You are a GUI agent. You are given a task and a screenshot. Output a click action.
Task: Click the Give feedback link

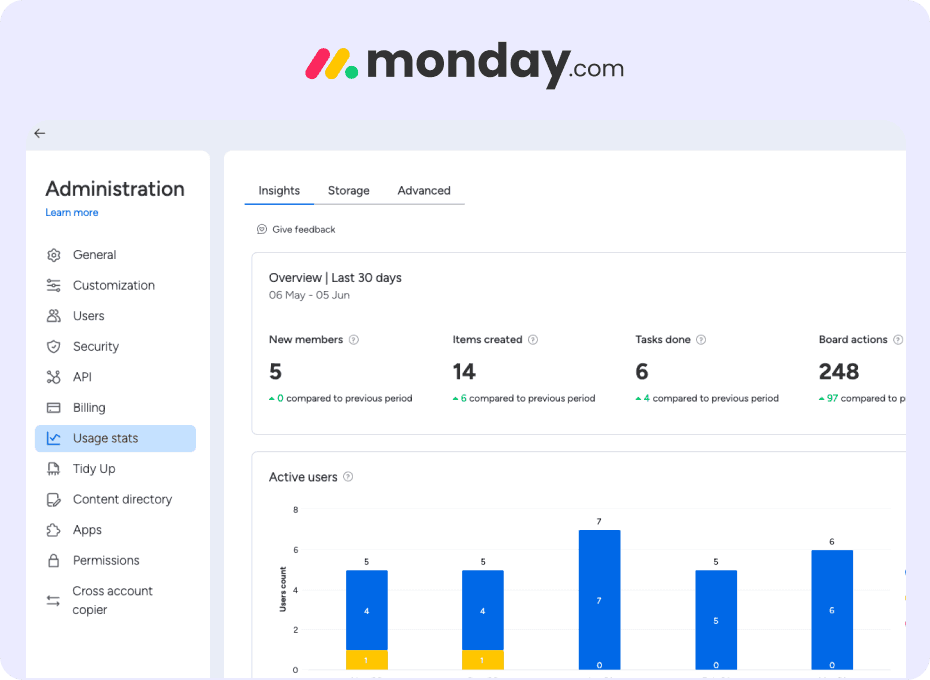tap(304, 230)
